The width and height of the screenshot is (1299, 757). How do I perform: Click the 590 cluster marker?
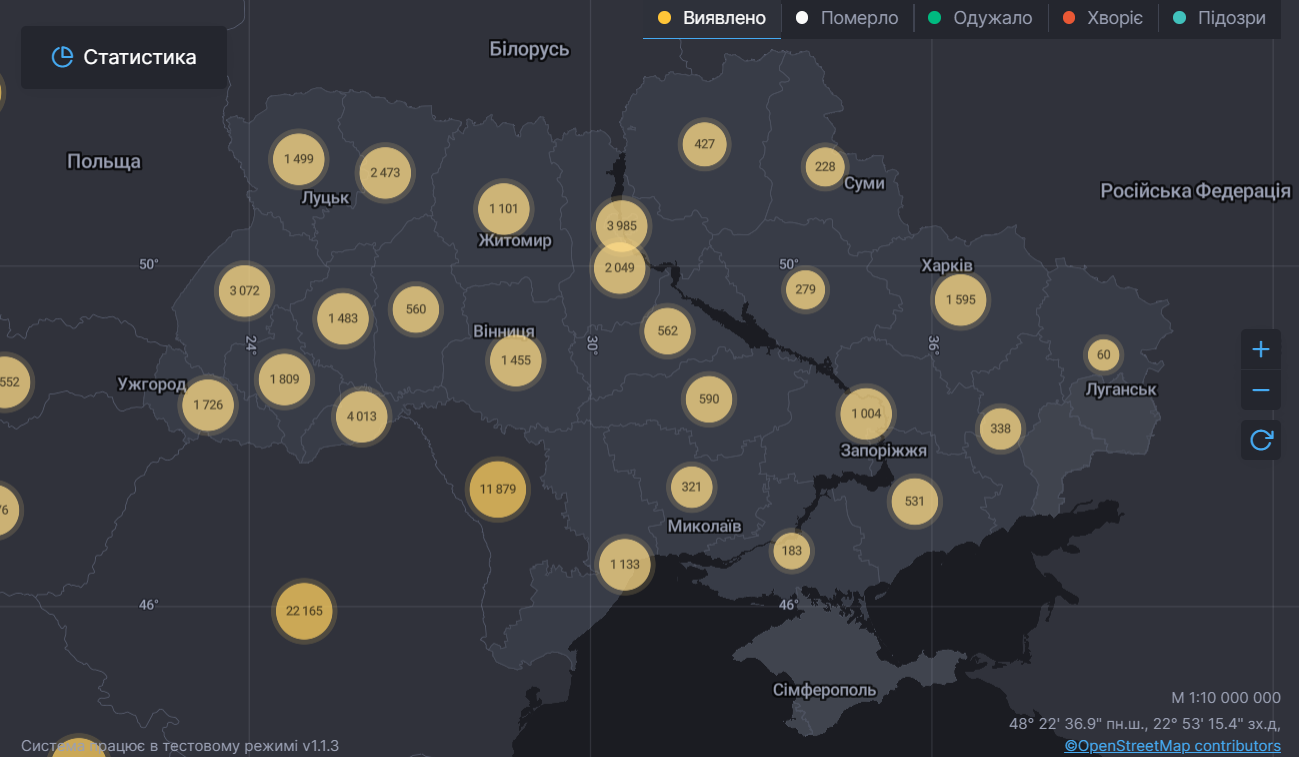[709, 398]
